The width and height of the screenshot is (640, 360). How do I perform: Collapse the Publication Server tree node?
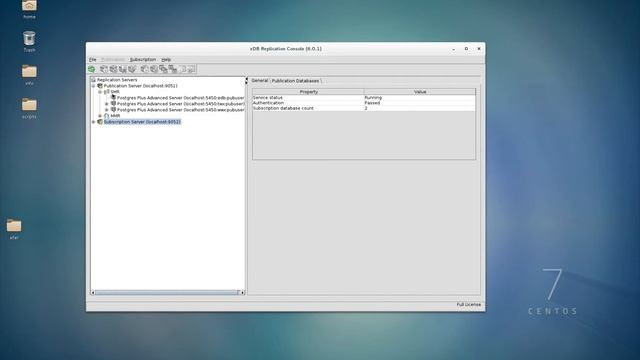coord(93,86)
